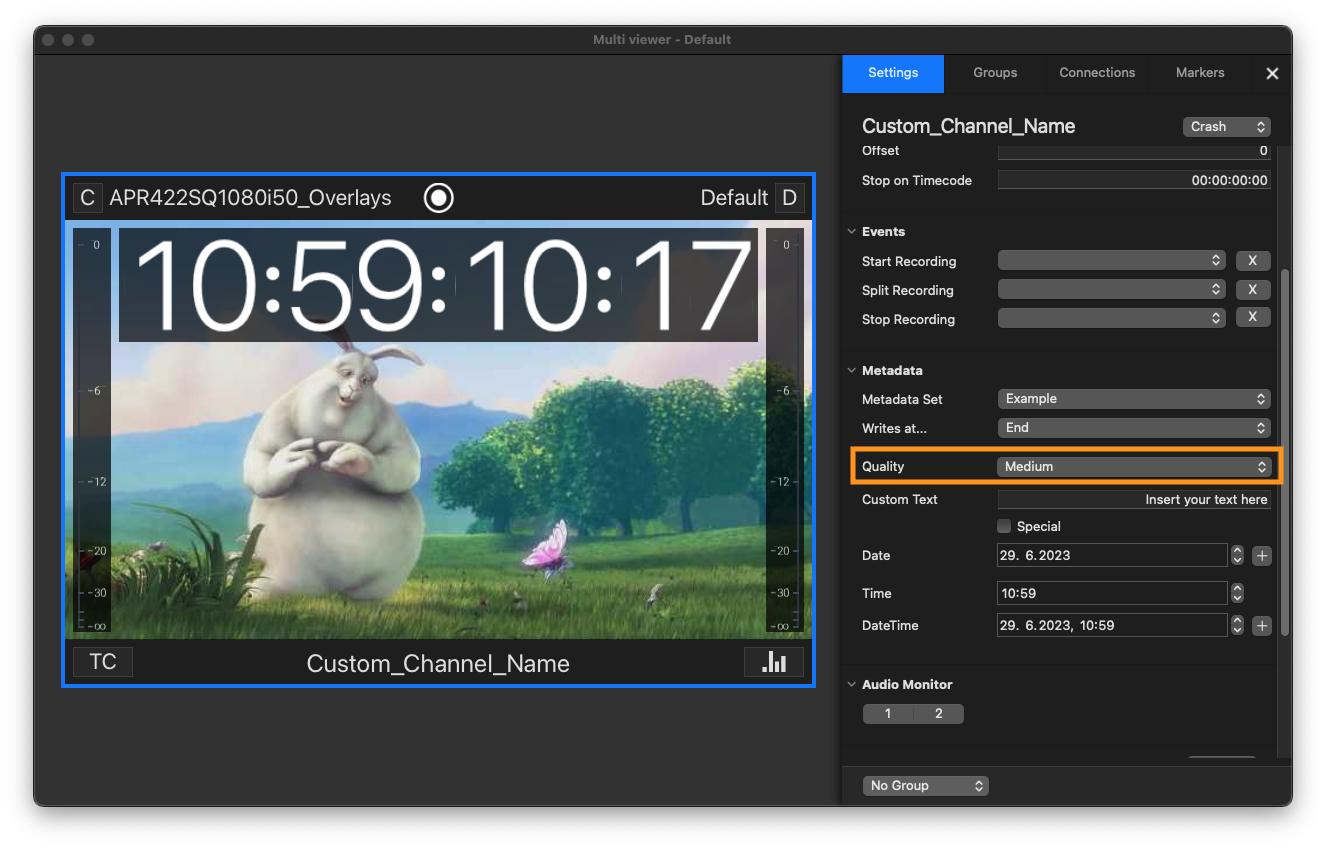The image size is (1326, 848).
Task: Collapse the Events section
Action: 852,231
